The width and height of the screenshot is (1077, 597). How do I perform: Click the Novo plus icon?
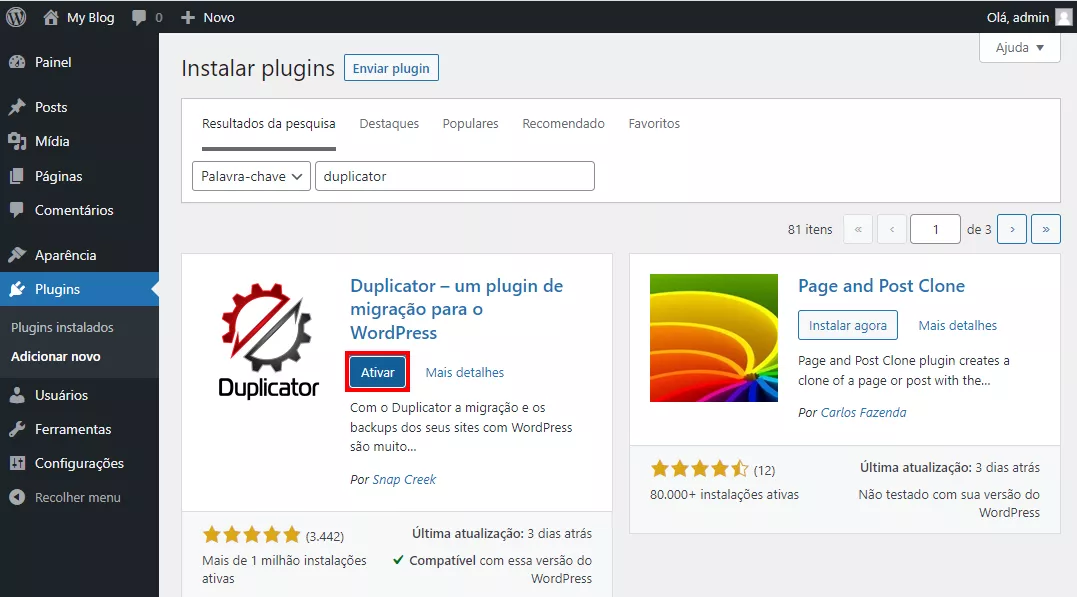tap(188, 17)
